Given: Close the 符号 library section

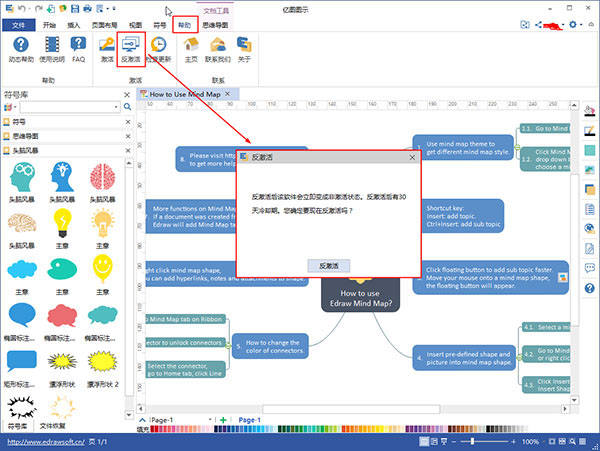Looking at the screenshot, I should point(128,122).
